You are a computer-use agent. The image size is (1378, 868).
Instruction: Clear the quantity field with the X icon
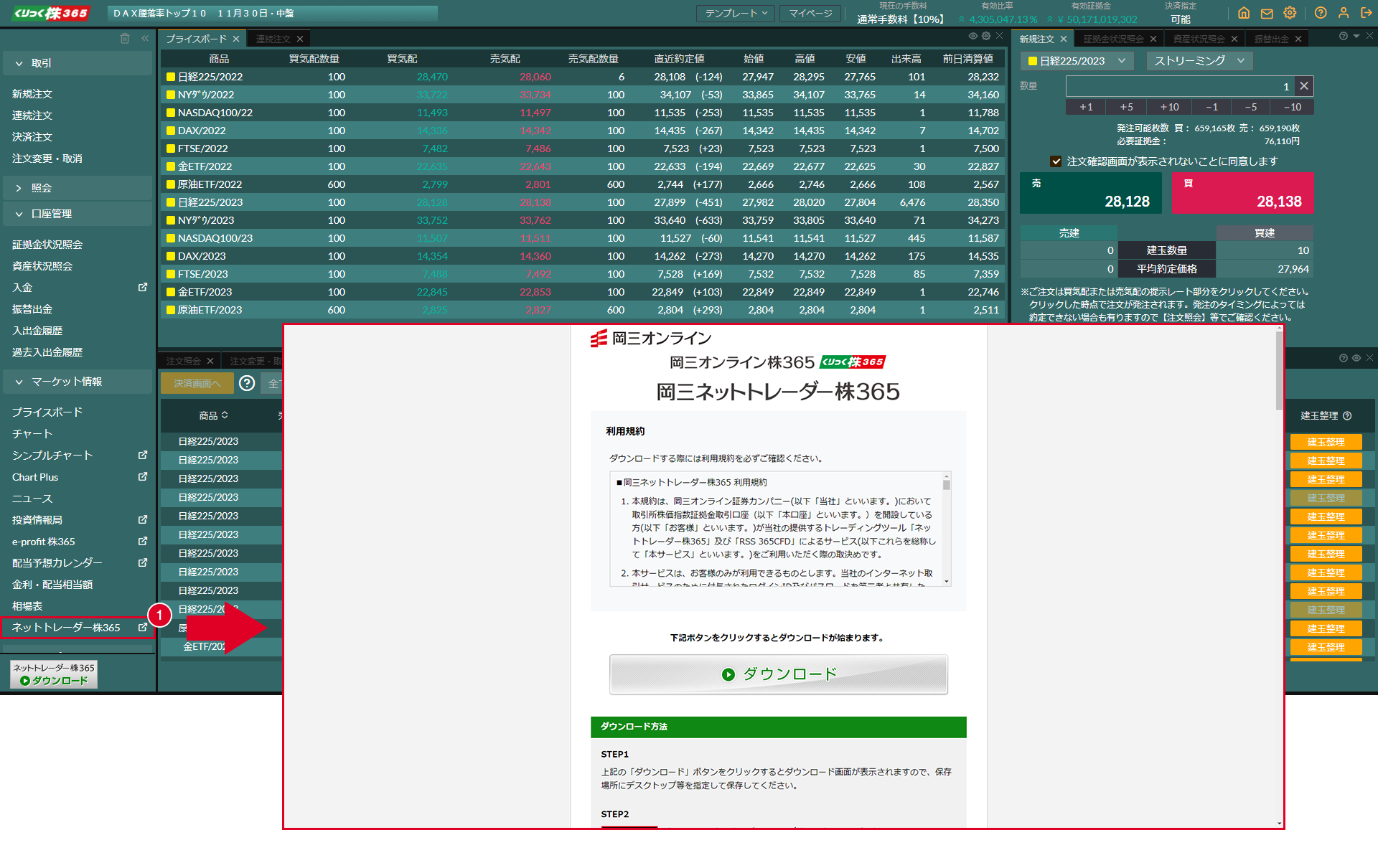point(1304,86)
